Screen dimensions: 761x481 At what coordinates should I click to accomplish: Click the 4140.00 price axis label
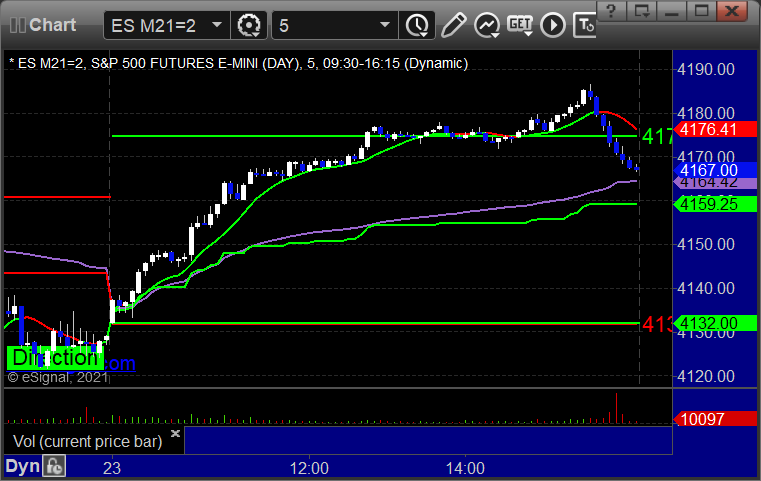click(x=706, y=288)
